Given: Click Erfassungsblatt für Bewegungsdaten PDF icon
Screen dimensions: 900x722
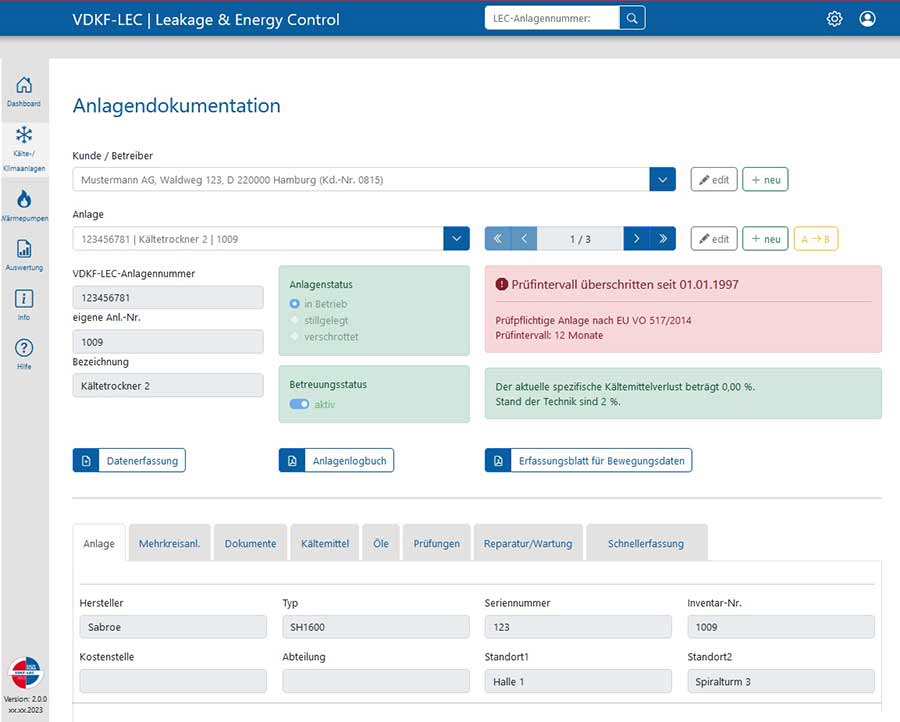Looking at the screenshot, I should [498, 460].
